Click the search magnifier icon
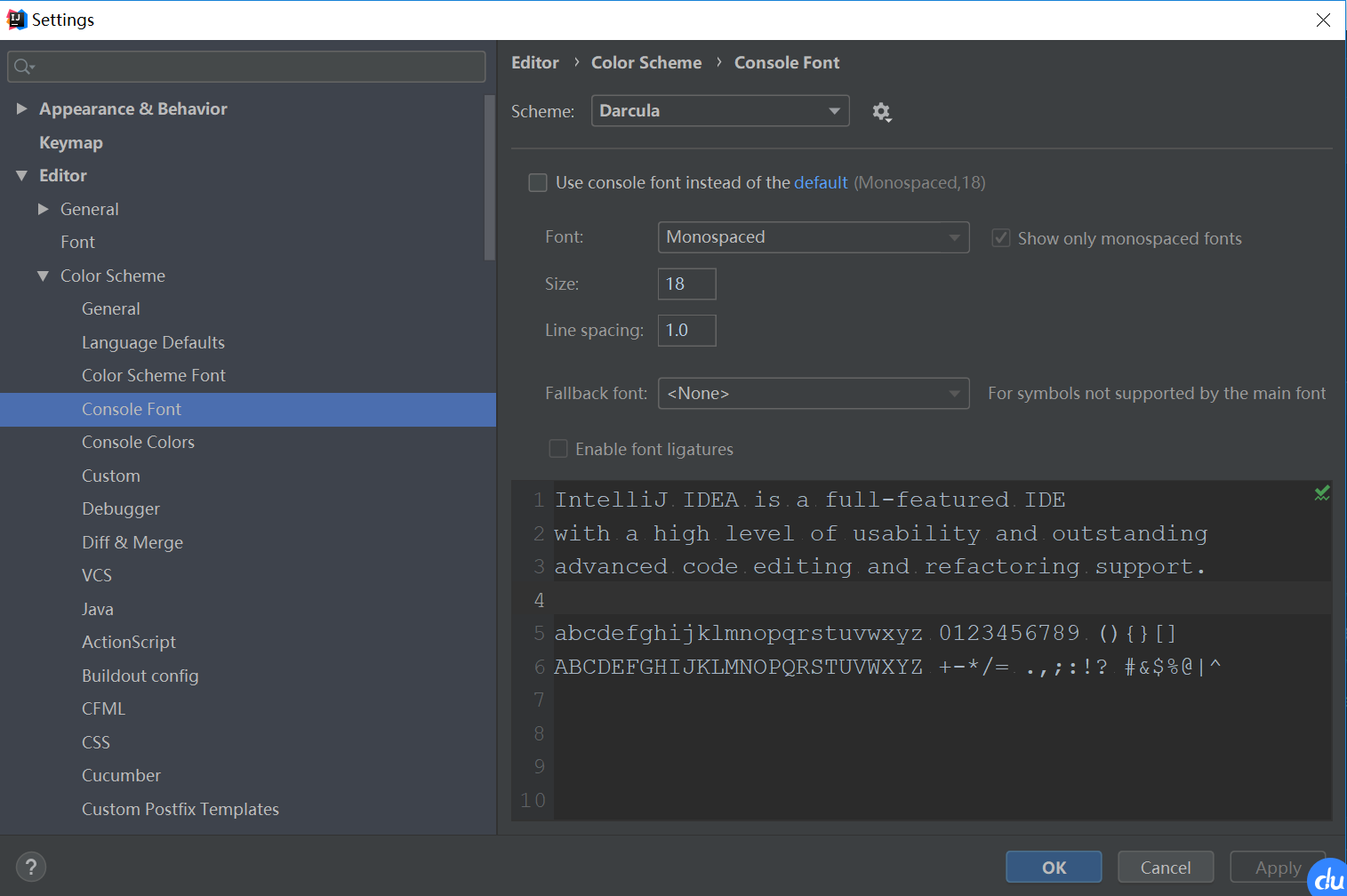The height and width of the screenshot is (896, 1347). pos(23,67)
